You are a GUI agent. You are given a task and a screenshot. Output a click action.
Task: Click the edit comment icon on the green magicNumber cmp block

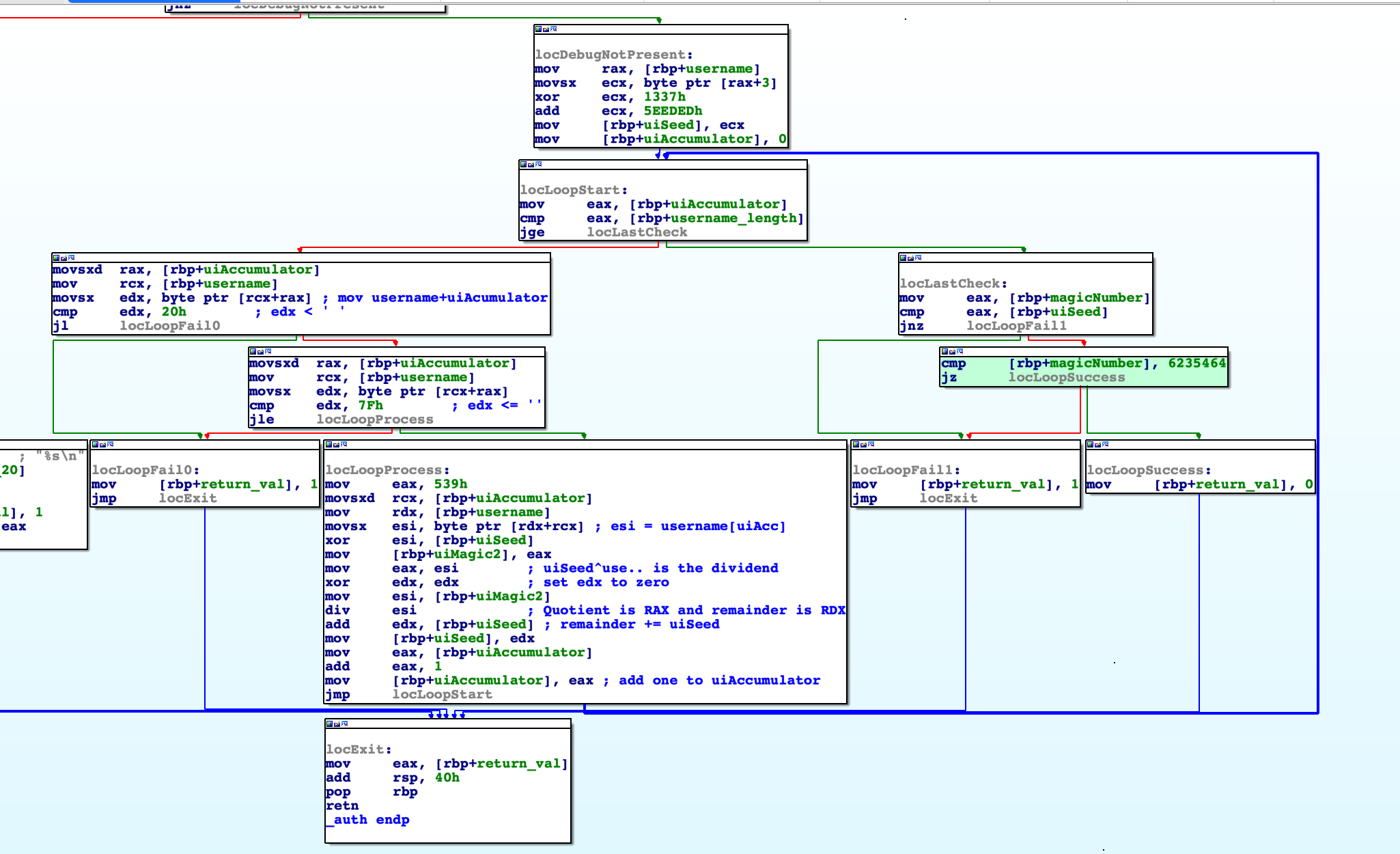click(x=952, y=352)
